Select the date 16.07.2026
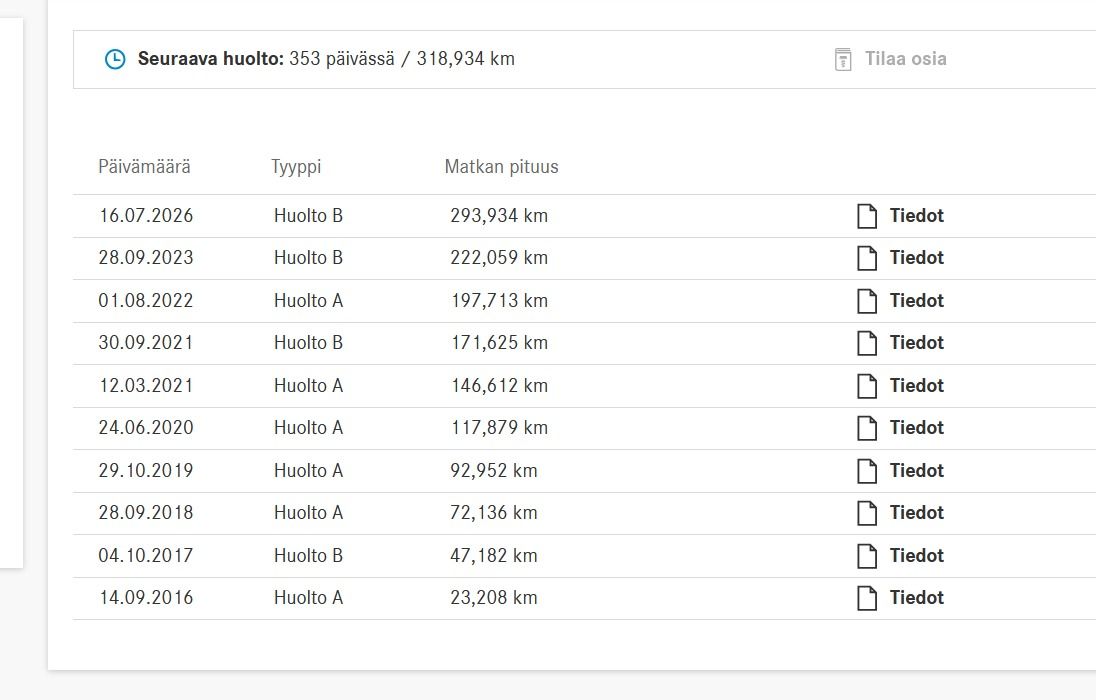The image size is (1096, 700). click(x=146, y=215)
